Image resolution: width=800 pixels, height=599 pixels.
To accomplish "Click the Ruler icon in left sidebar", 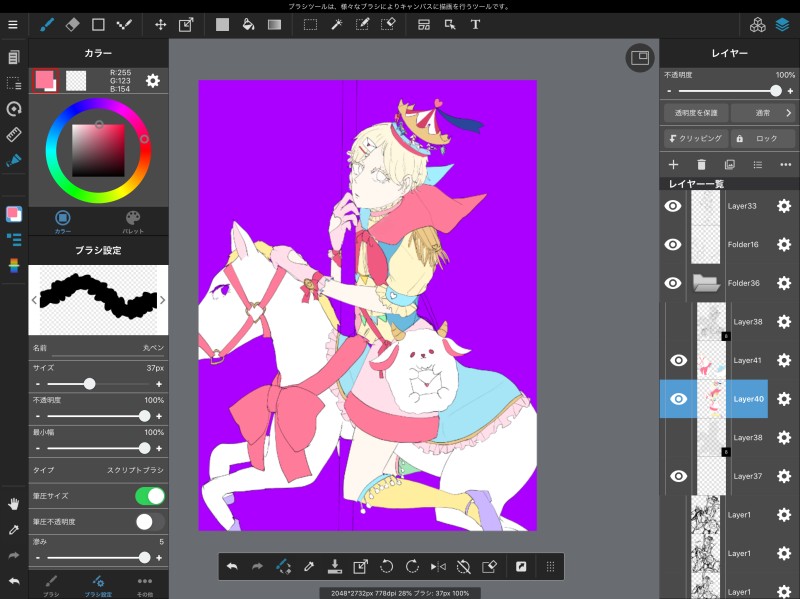I will point(14,134).
